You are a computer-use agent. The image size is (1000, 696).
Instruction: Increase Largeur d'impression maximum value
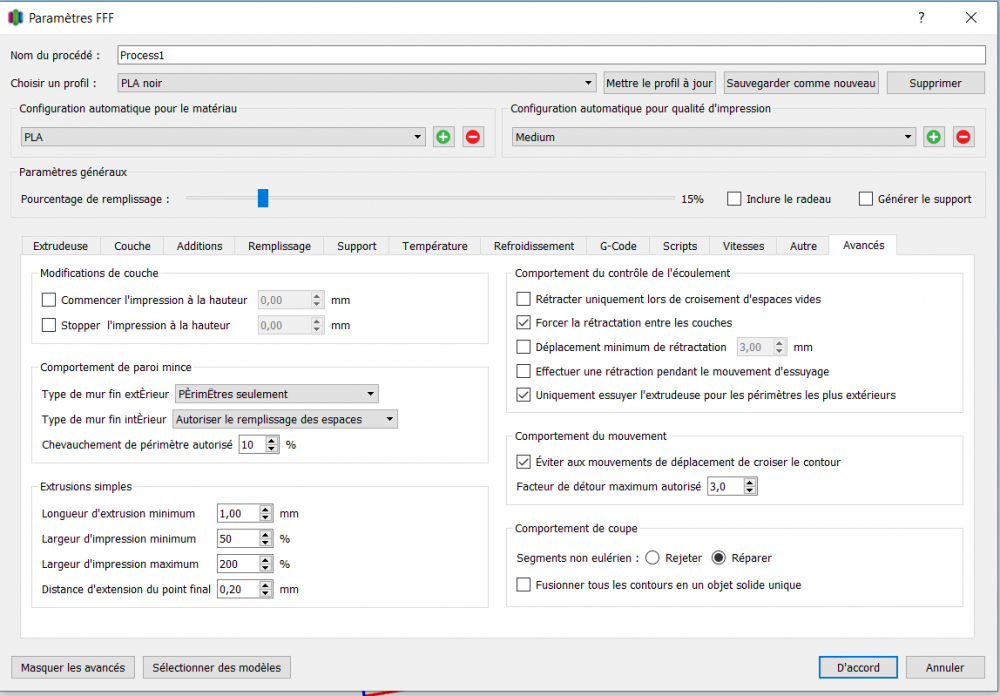pyautogui.click(x=266, y=559)
